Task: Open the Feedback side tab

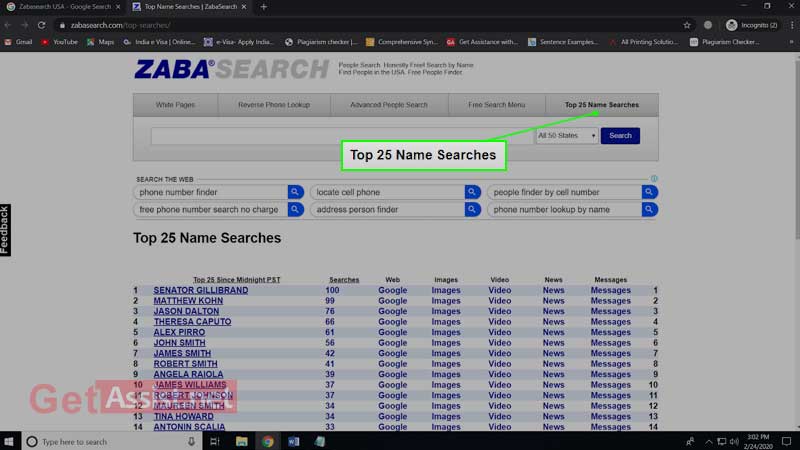Action: pyautogui.click(x=5, y=230)
